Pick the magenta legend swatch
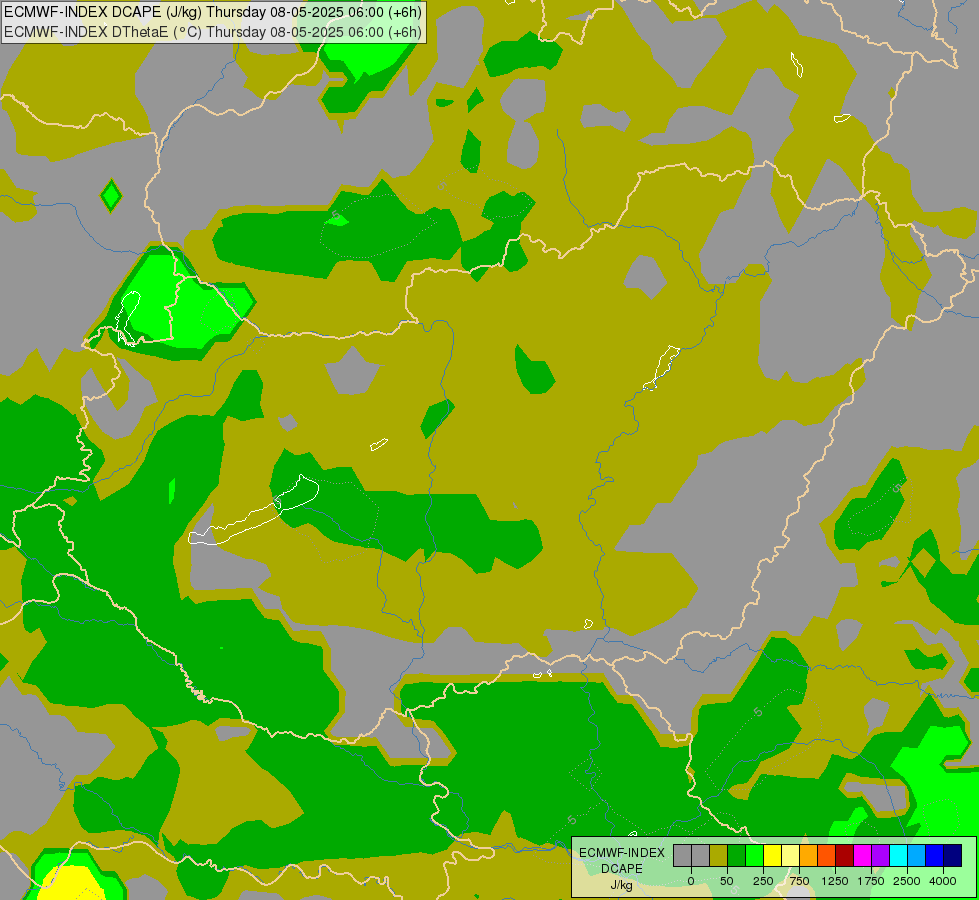Screen dimensions: 979x900 [863, 856]
